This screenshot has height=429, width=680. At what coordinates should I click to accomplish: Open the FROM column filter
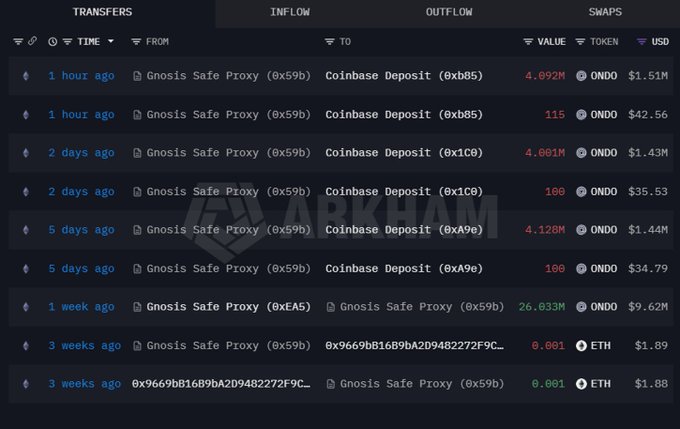click(136, 42)
